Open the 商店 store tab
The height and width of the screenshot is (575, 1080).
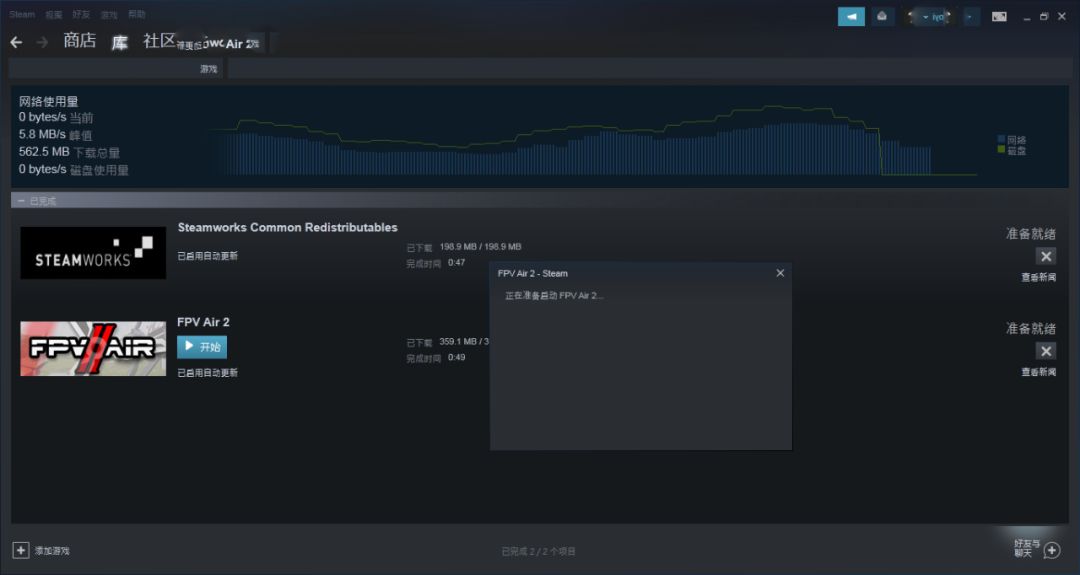coord(79,41)
